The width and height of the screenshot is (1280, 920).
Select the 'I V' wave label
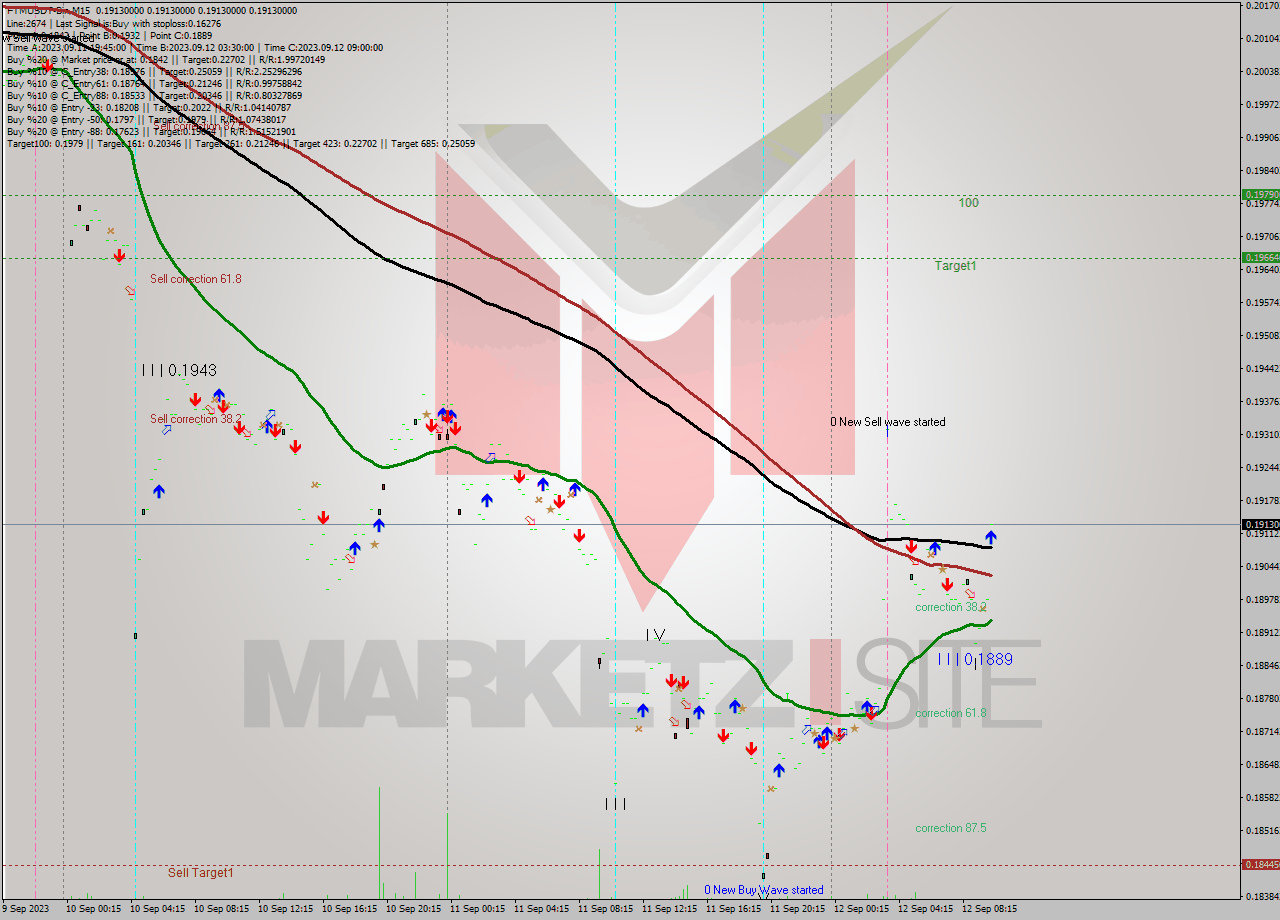[x=655, y=634]
